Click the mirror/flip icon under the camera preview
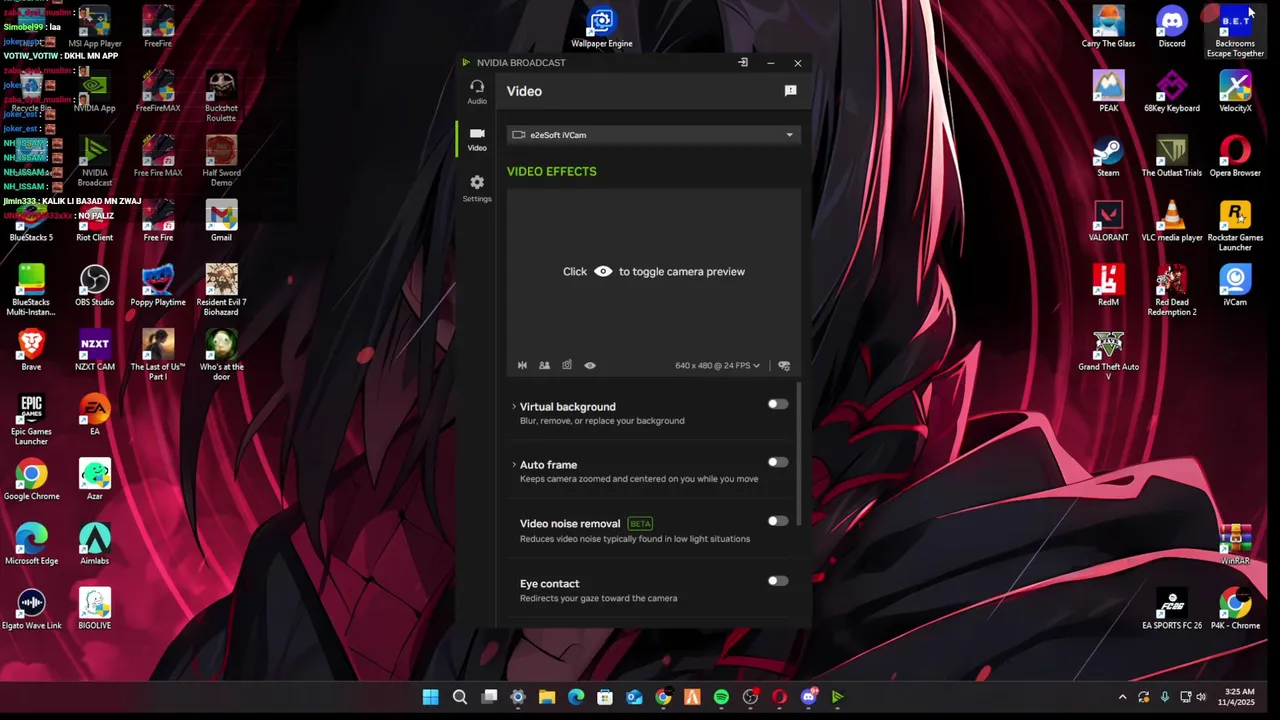This screenshot has width=1280, height=720. pyautogui.click(x=522, y=366)
